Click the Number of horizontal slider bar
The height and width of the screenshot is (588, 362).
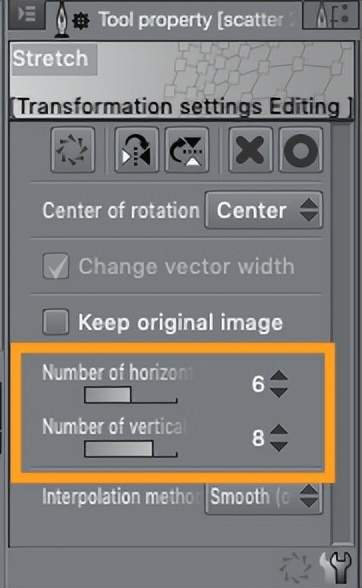pos(131,395)
